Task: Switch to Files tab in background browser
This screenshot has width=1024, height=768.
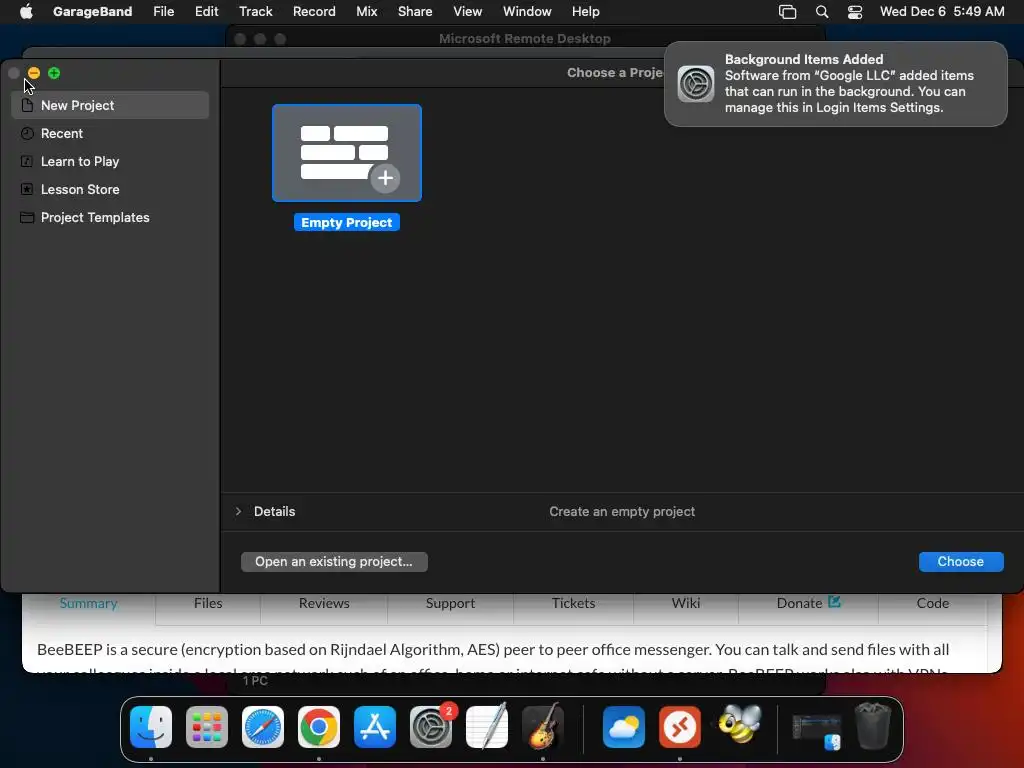Action: (x=208, y=603)
